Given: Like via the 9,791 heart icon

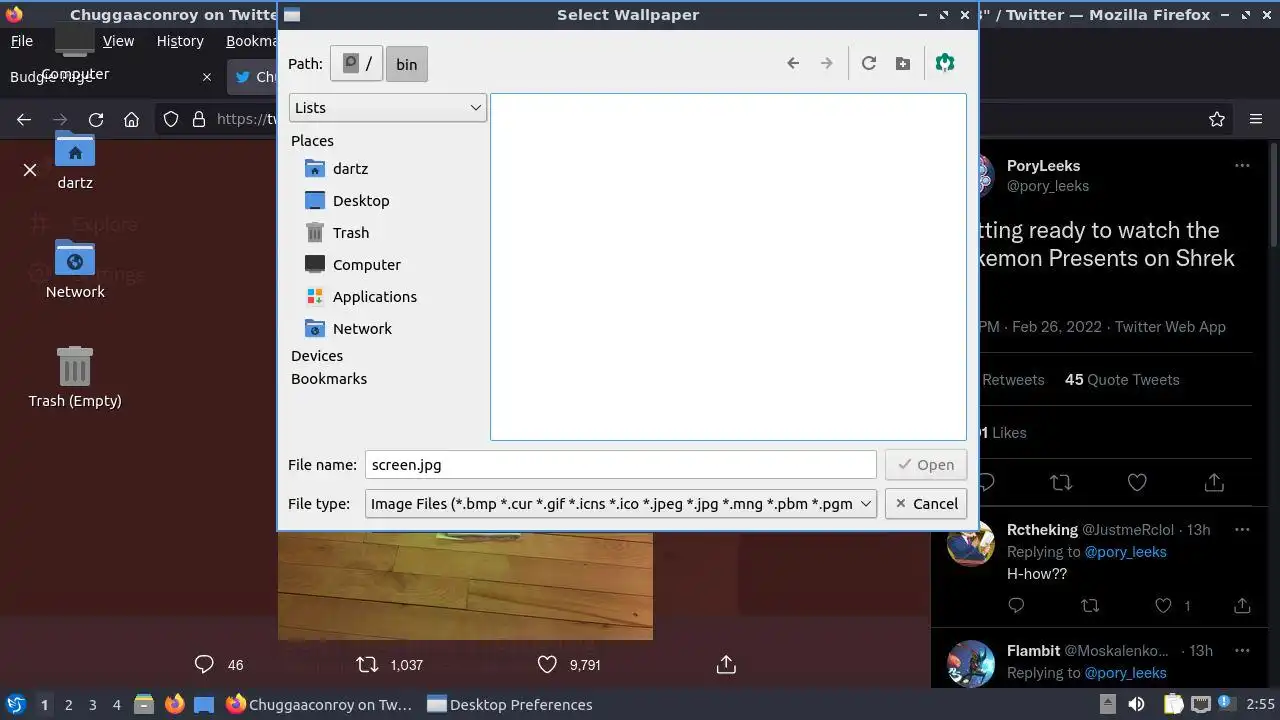Looking at the screenshot, I should [x=547, y=664].
